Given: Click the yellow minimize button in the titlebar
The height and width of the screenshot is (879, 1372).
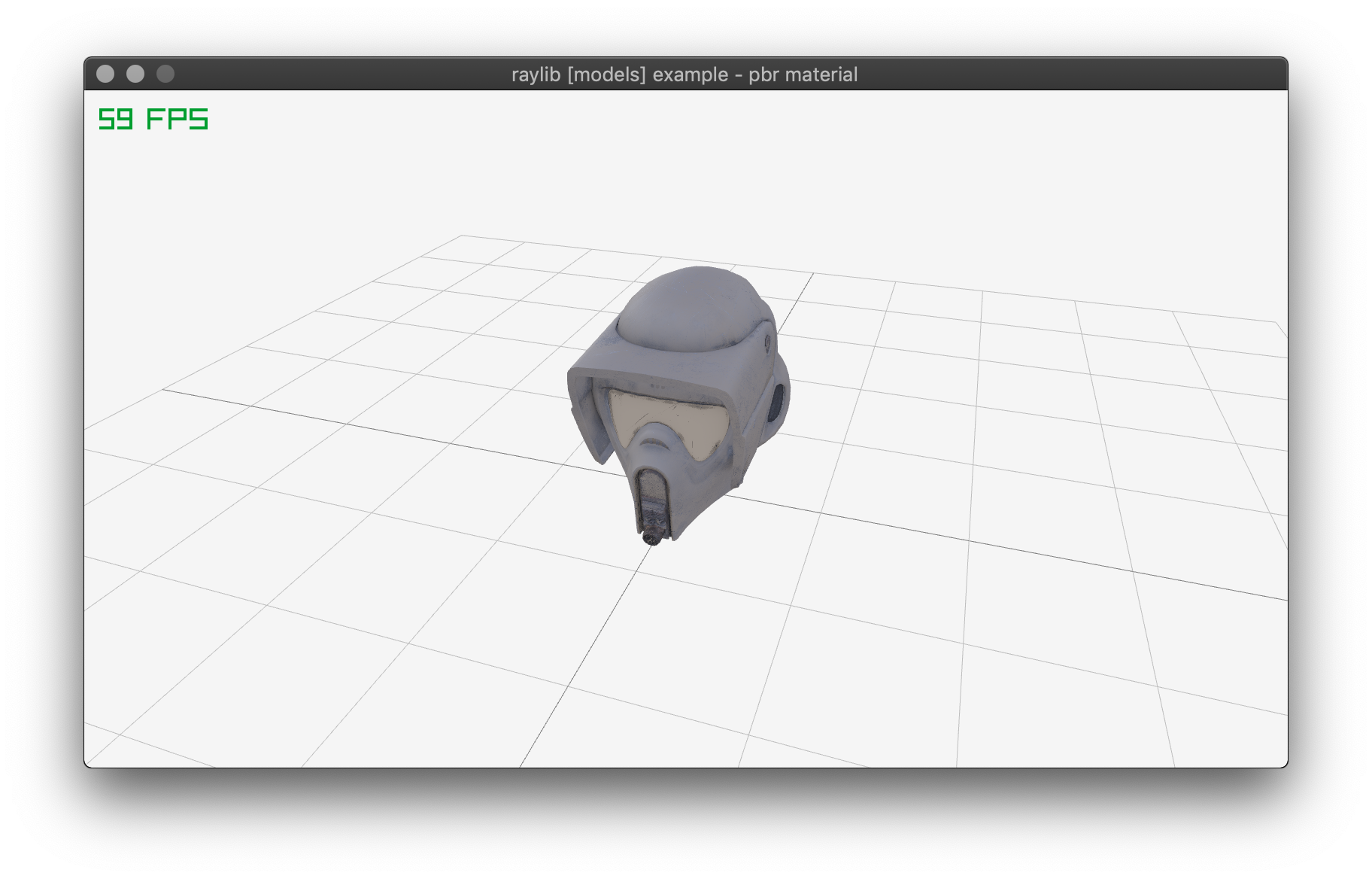Looking at the screenshot, I should pyautogui.click(x=135, y=73).
